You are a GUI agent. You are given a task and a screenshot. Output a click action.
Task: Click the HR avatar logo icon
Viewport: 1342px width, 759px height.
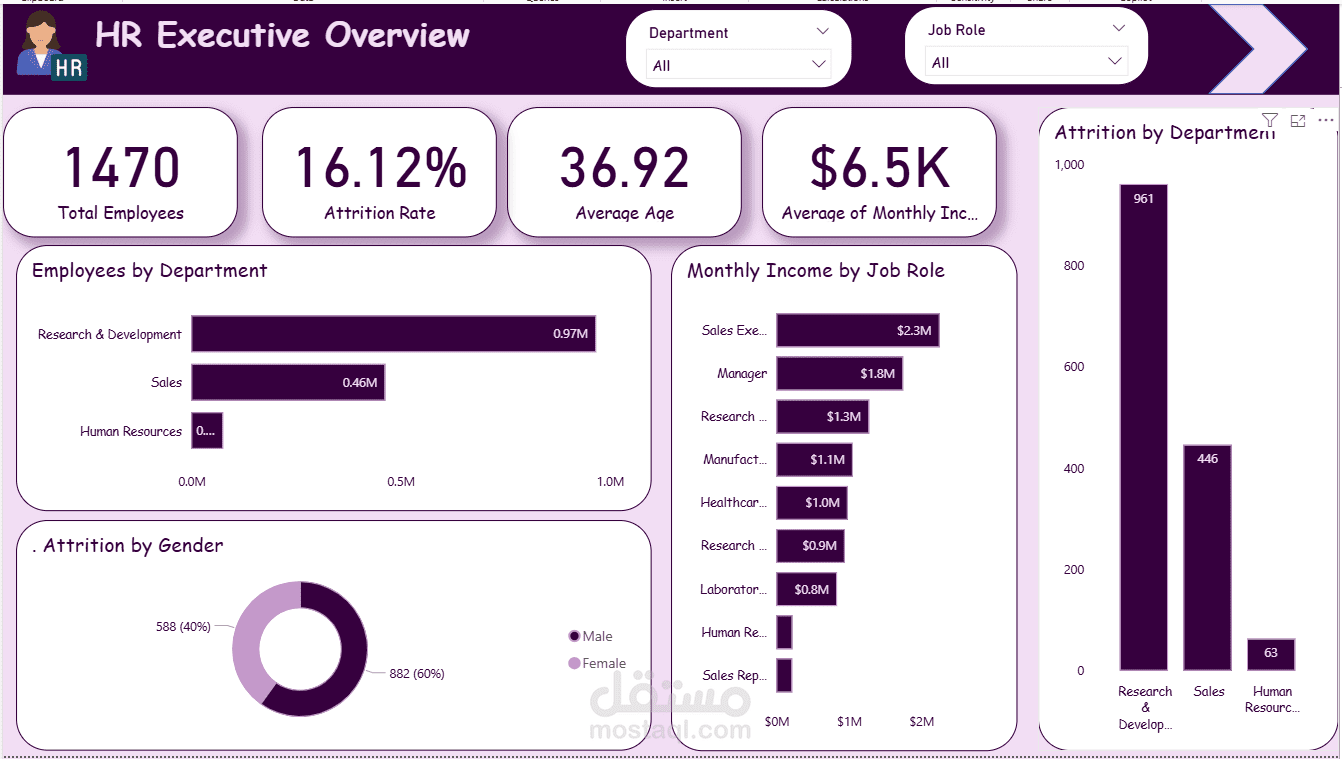(52, 47)
